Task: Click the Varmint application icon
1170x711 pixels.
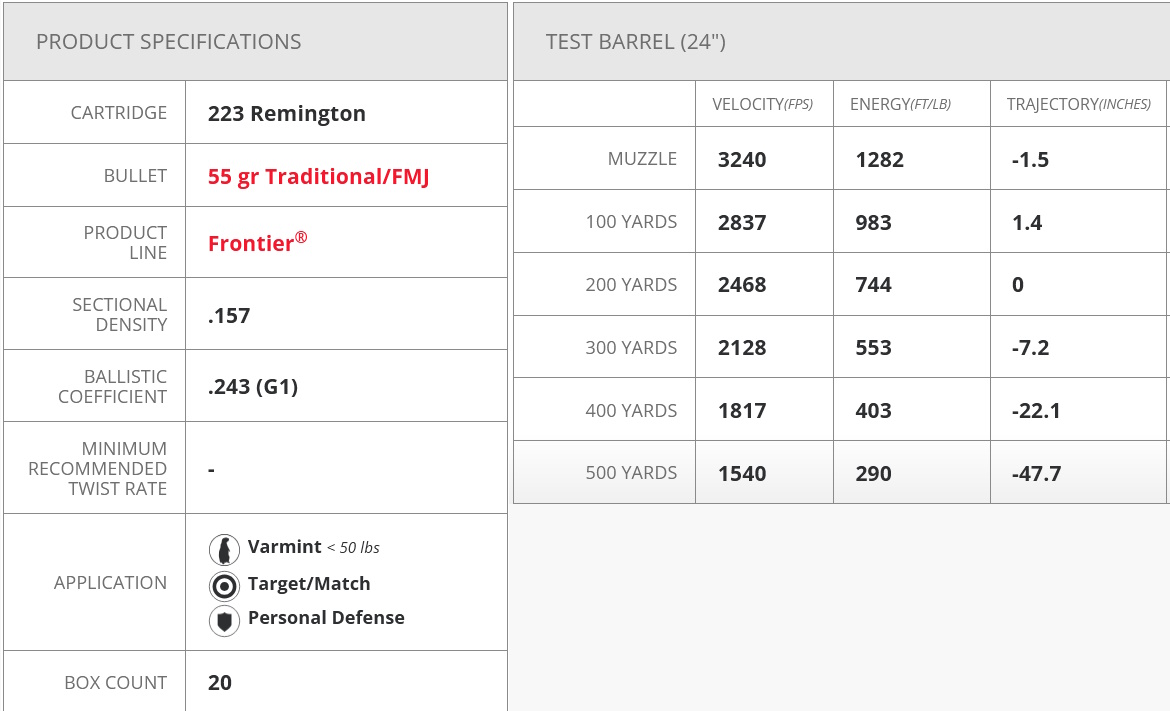Action: (225, 549)
